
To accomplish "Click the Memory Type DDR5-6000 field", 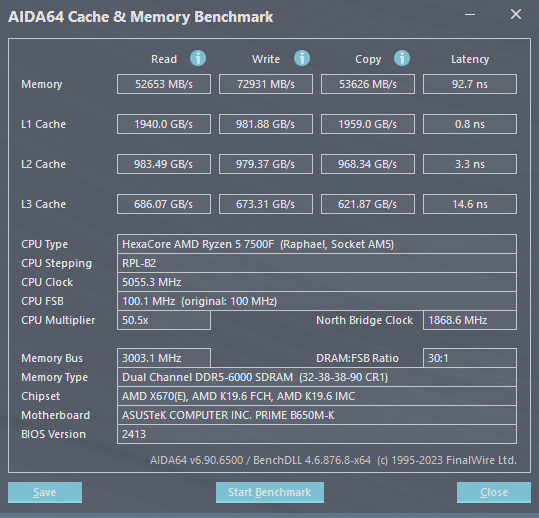I will click(317, 377).
